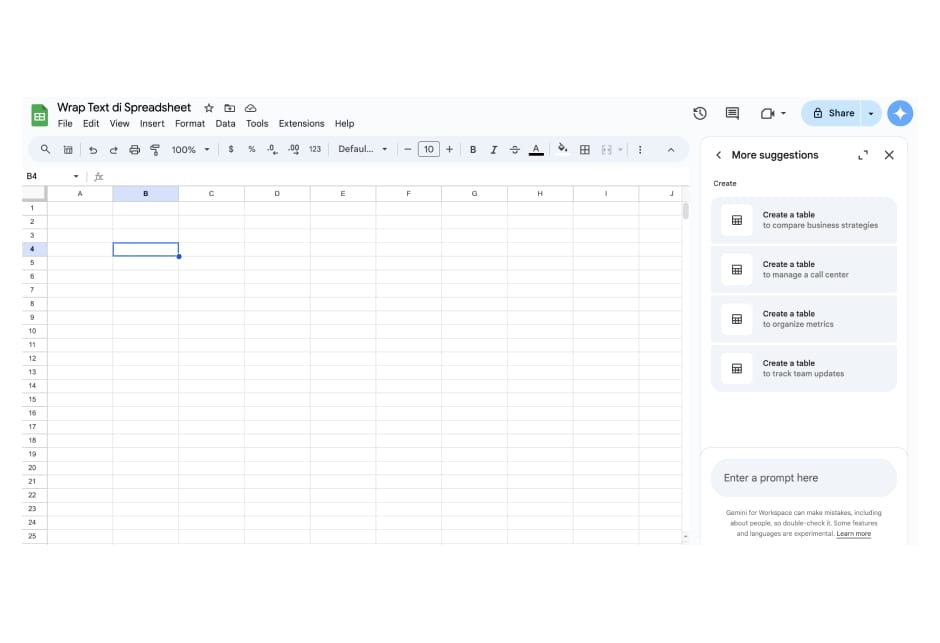Open the Learn more link

(854, 534)
